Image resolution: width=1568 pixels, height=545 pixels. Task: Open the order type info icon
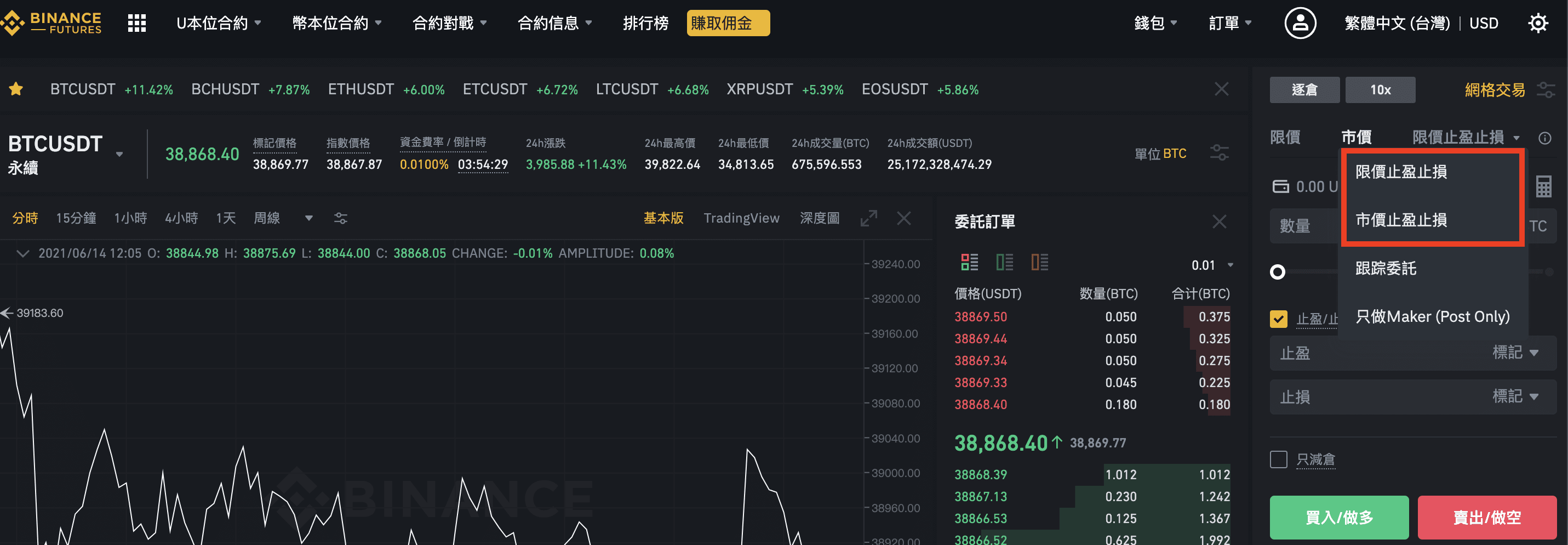tap(1545, 138)
